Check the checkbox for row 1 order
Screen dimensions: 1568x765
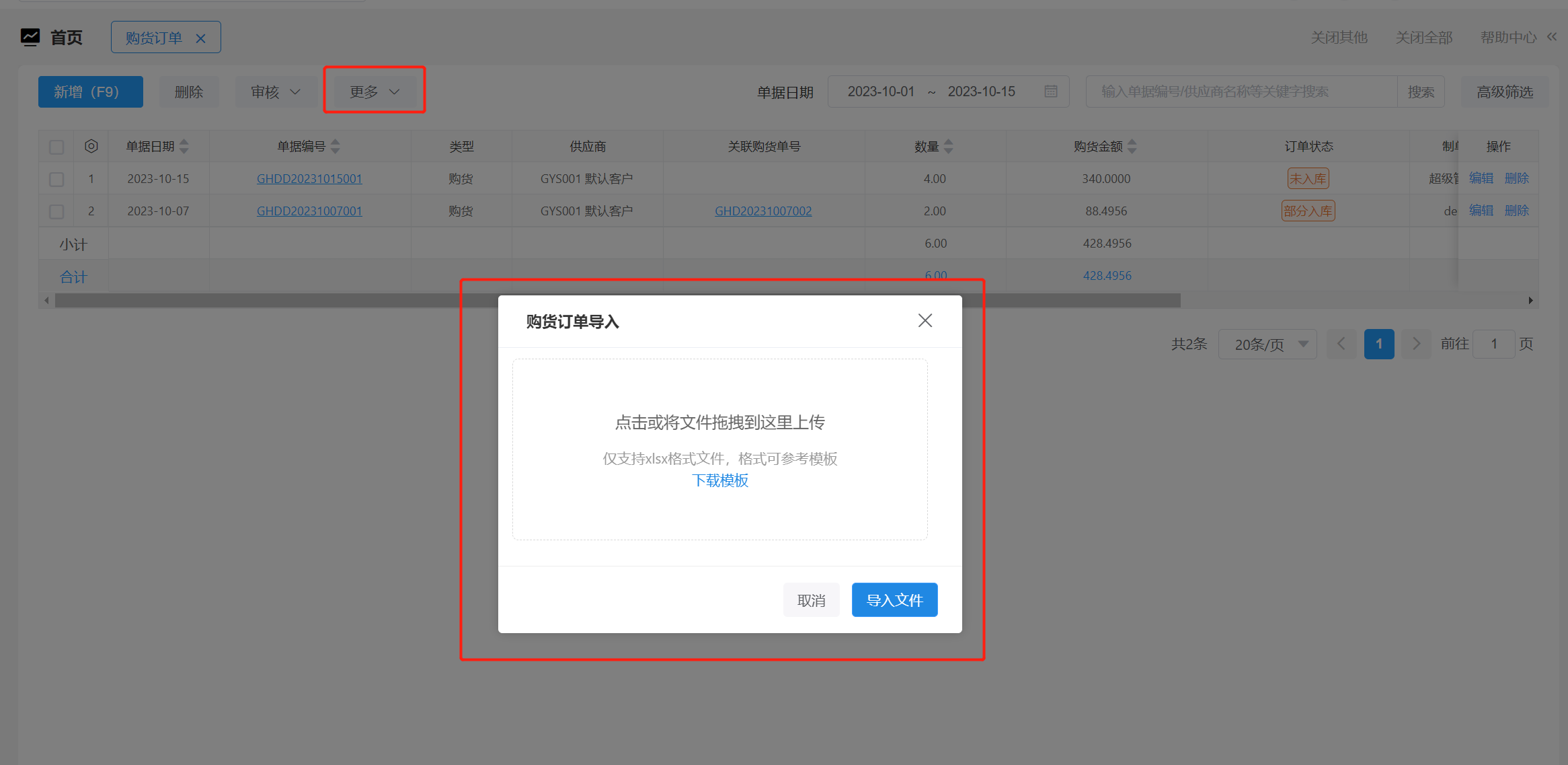pos(56,179)
